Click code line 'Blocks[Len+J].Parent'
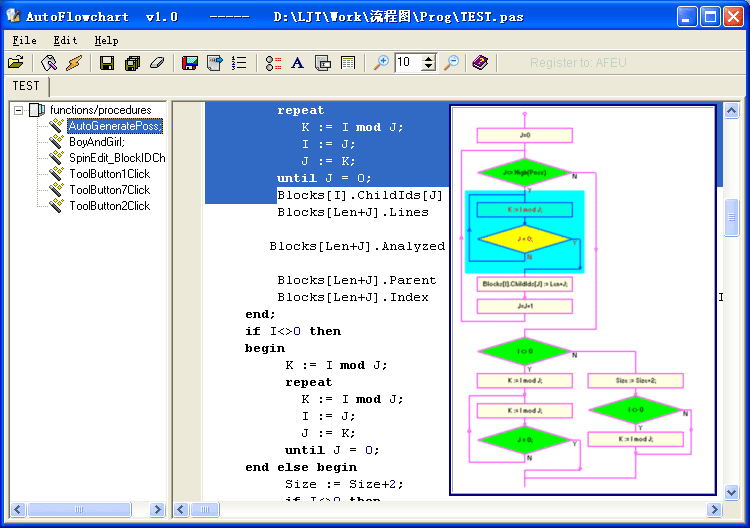 (356, 280)
